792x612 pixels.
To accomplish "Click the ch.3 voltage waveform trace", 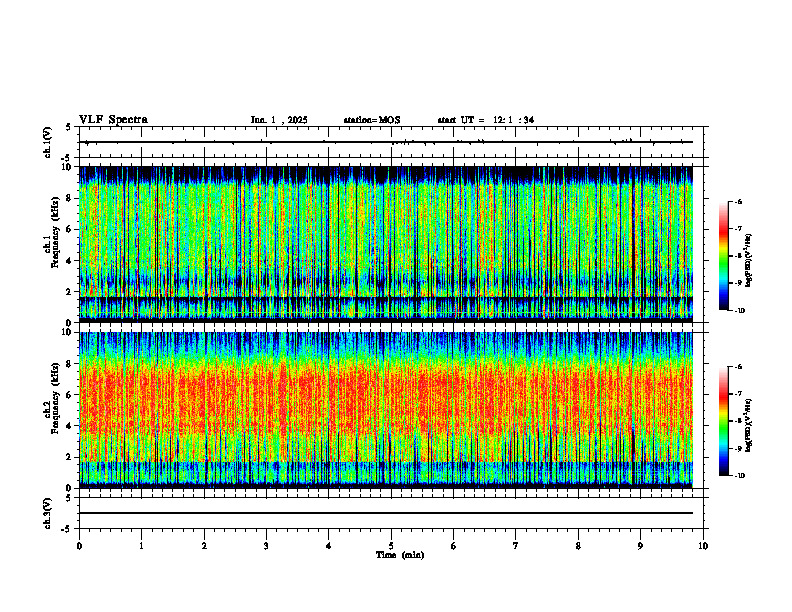I will click(386, 513).
